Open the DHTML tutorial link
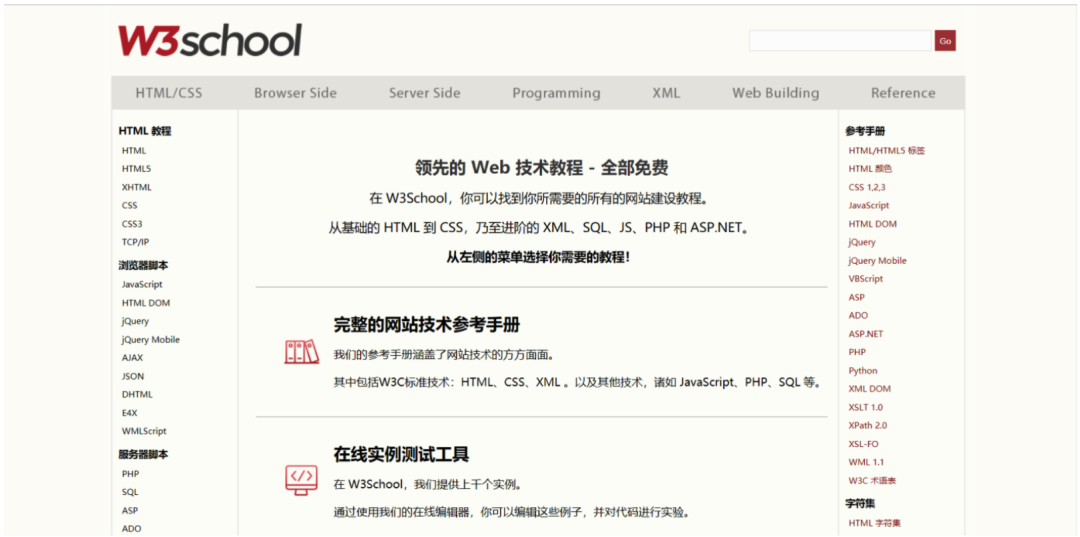1080x537 pixels. pyautogui.click(x=137, y=394)
